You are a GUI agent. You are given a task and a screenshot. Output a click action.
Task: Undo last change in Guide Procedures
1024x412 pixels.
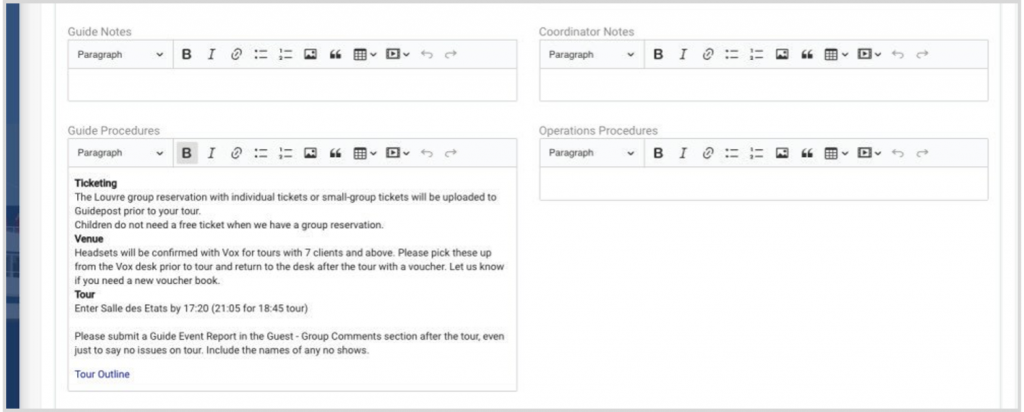427,153
